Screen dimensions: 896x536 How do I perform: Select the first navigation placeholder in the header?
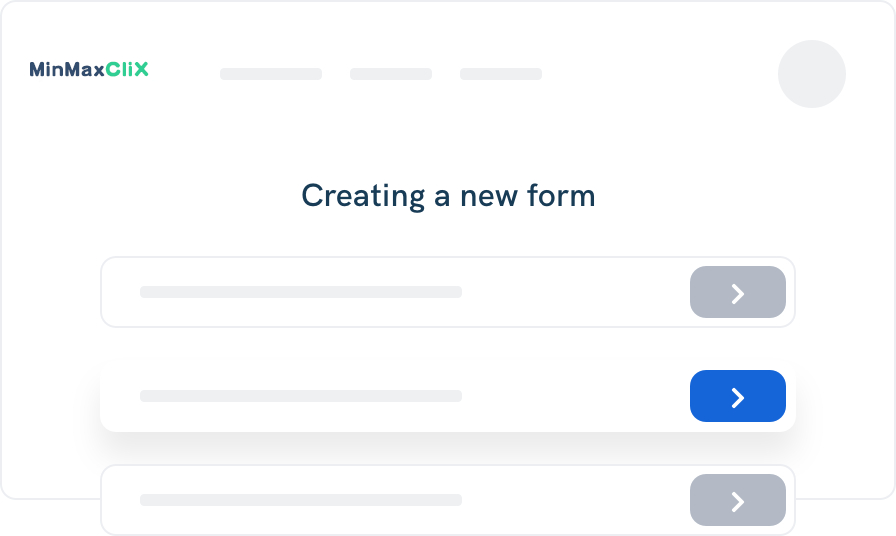pyautogui.click(x=270, y=74)
